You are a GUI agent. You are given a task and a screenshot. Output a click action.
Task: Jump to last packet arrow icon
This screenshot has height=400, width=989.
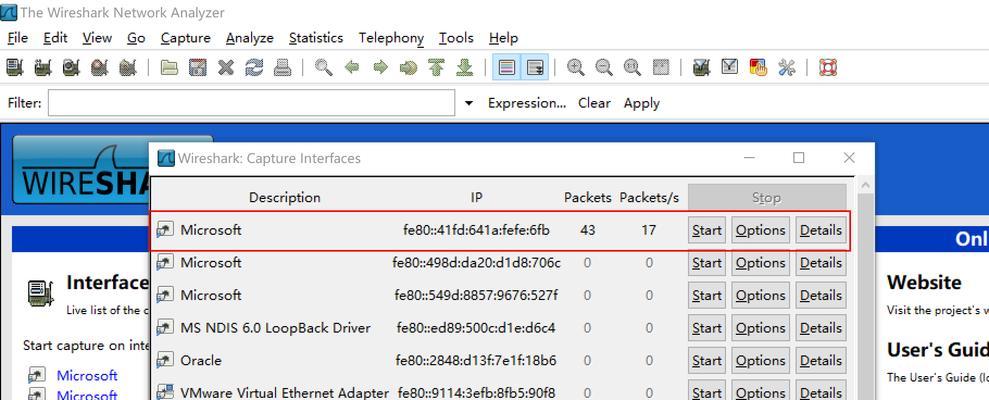(x=465, y=68)
